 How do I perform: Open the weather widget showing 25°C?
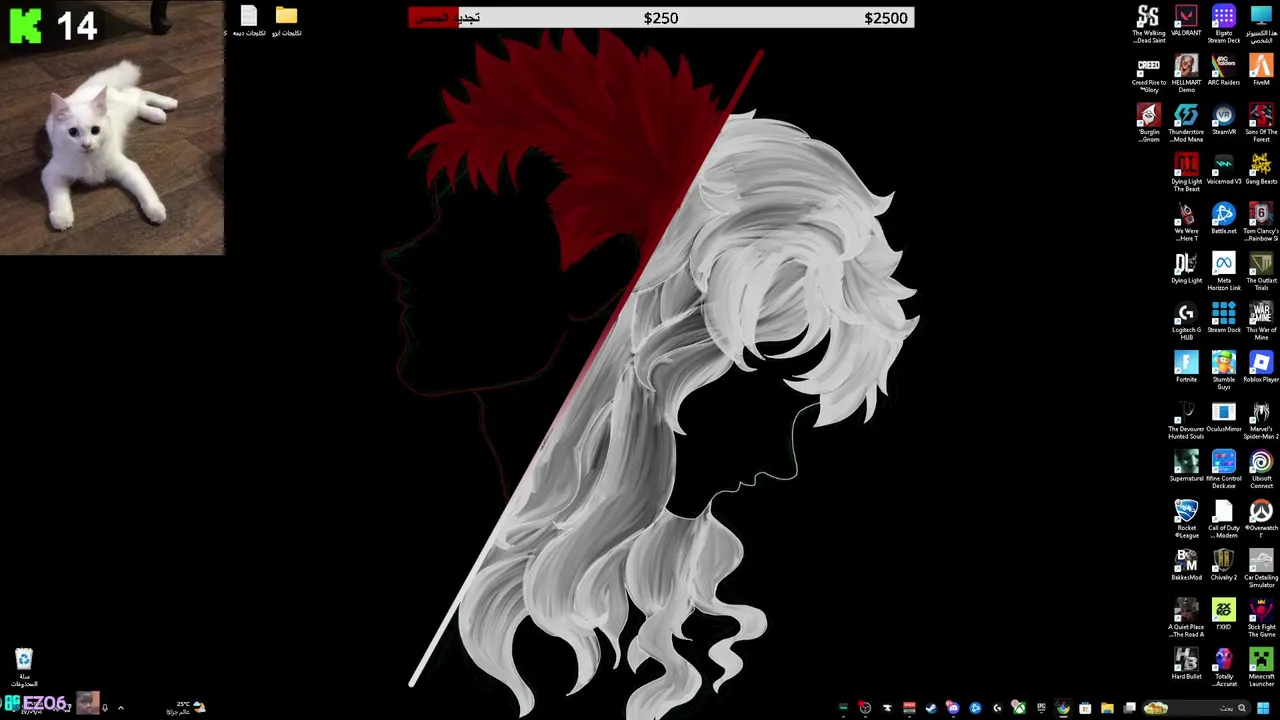point(186,708)
